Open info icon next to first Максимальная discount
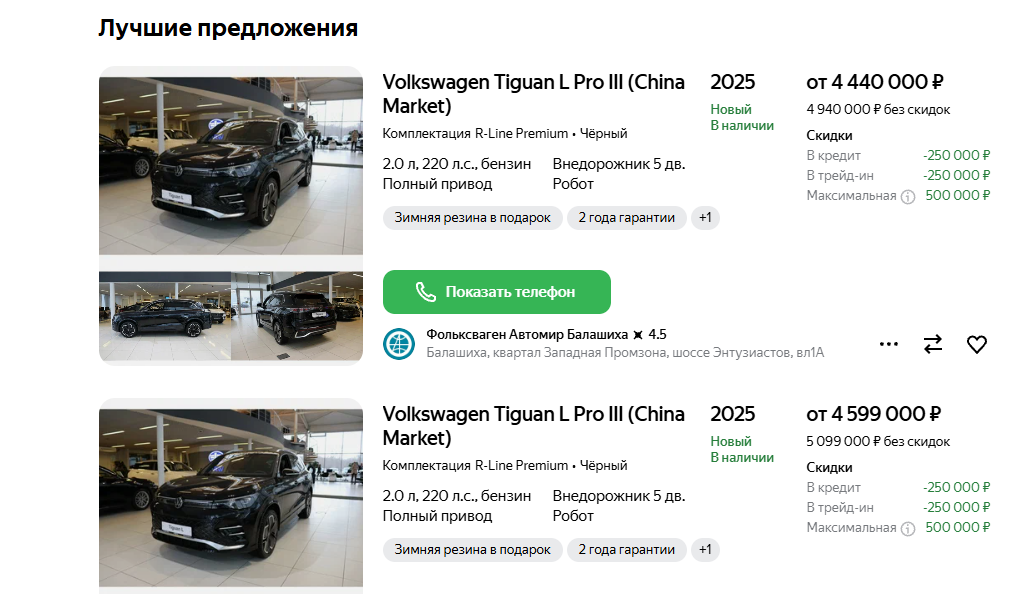Image resolution: width=1012 pixels, height=594 pixels. click(x=907, y=197)
